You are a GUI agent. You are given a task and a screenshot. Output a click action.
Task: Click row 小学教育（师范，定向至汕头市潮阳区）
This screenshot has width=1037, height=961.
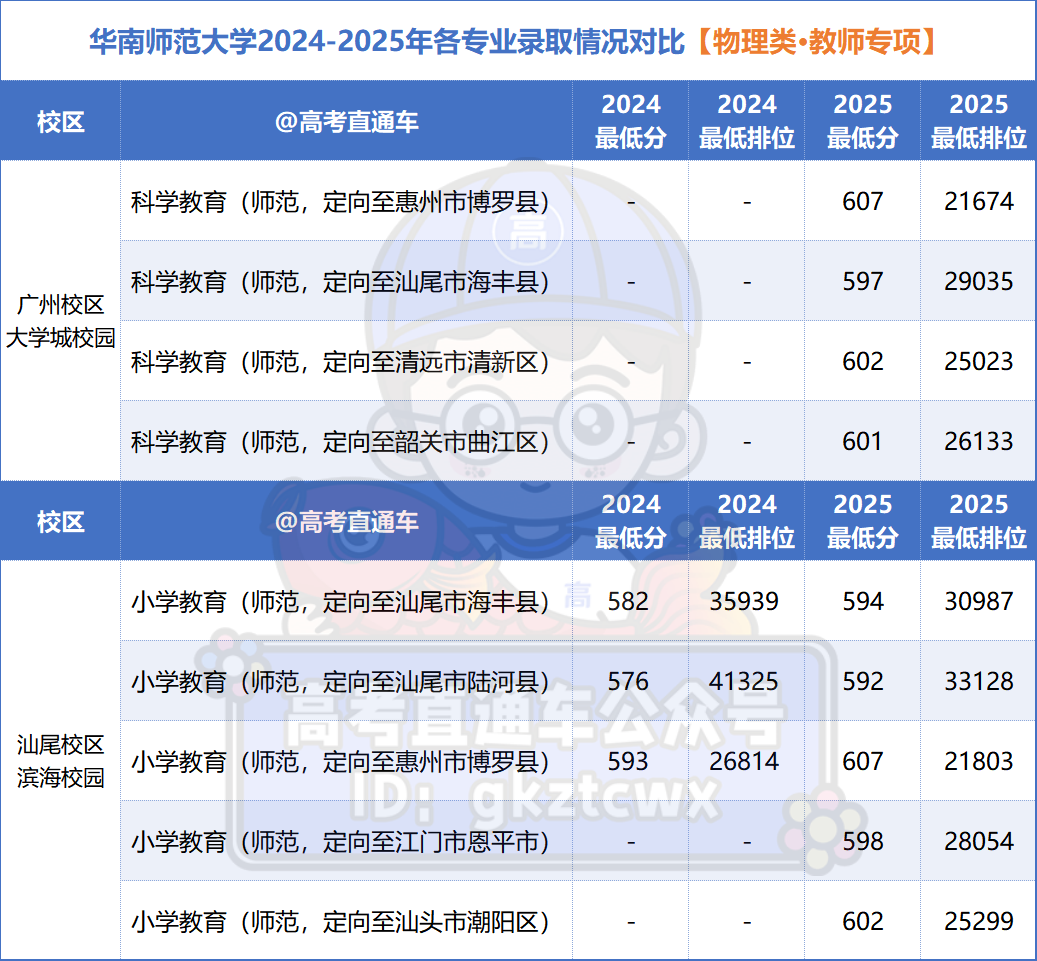point(578,921)
